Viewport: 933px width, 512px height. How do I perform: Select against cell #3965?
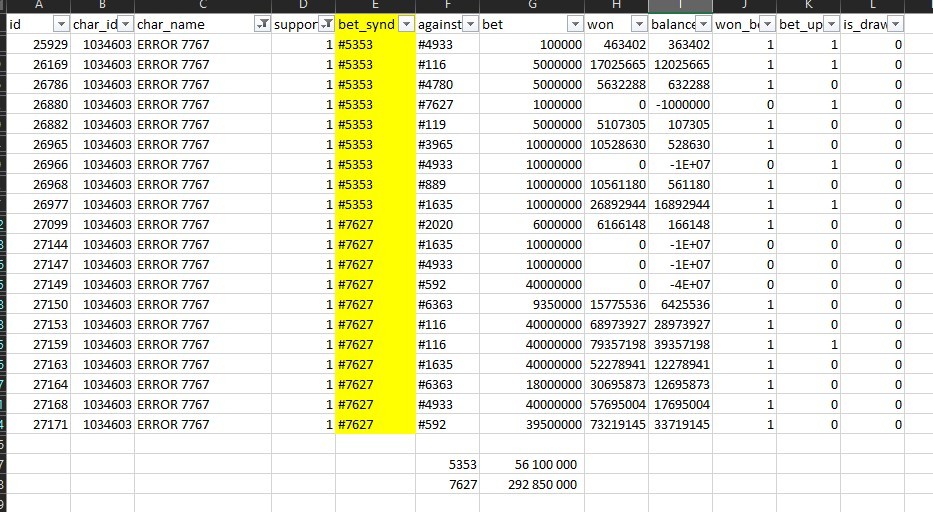447,145
